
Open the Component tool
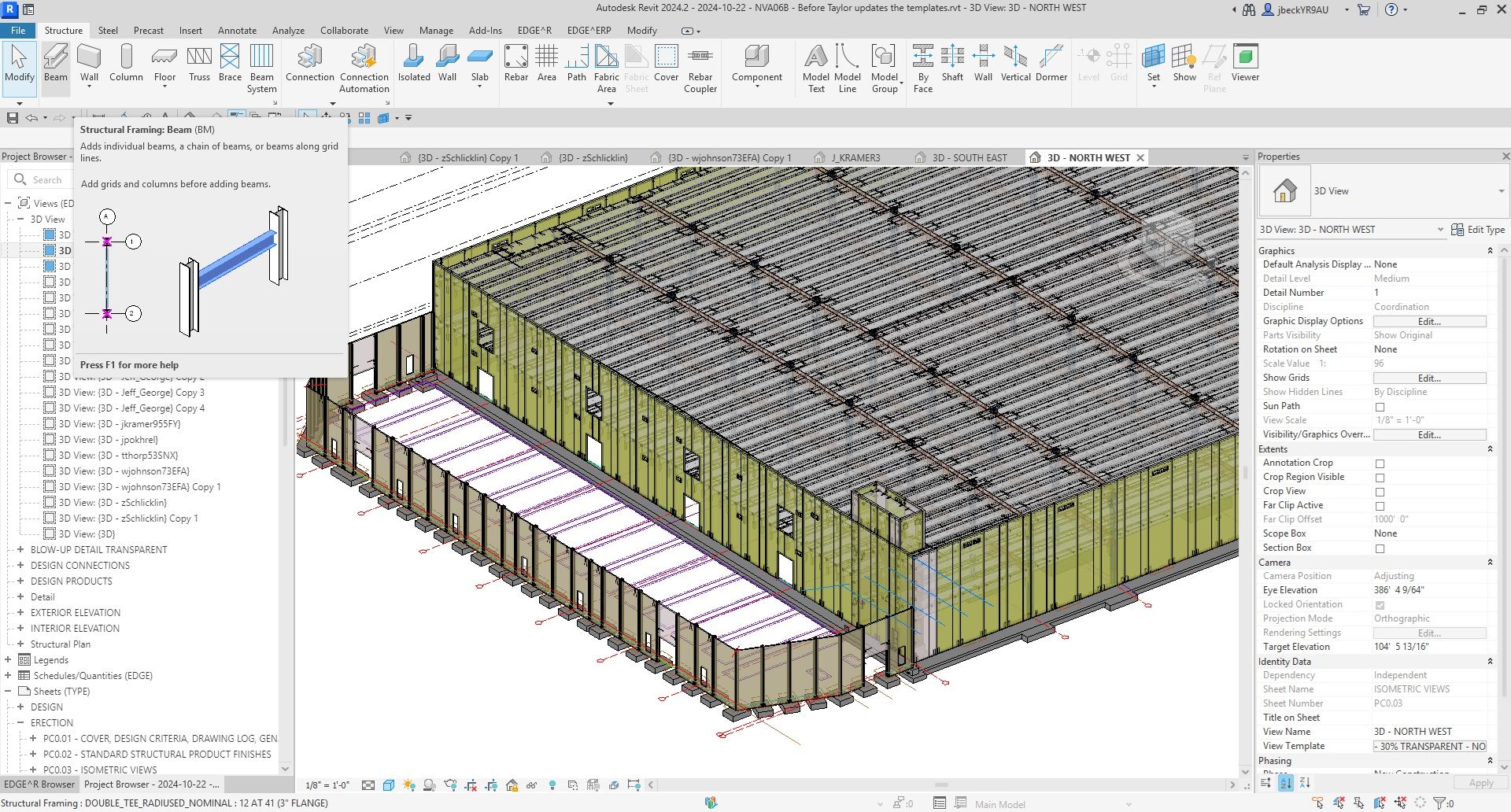[756, 63]
